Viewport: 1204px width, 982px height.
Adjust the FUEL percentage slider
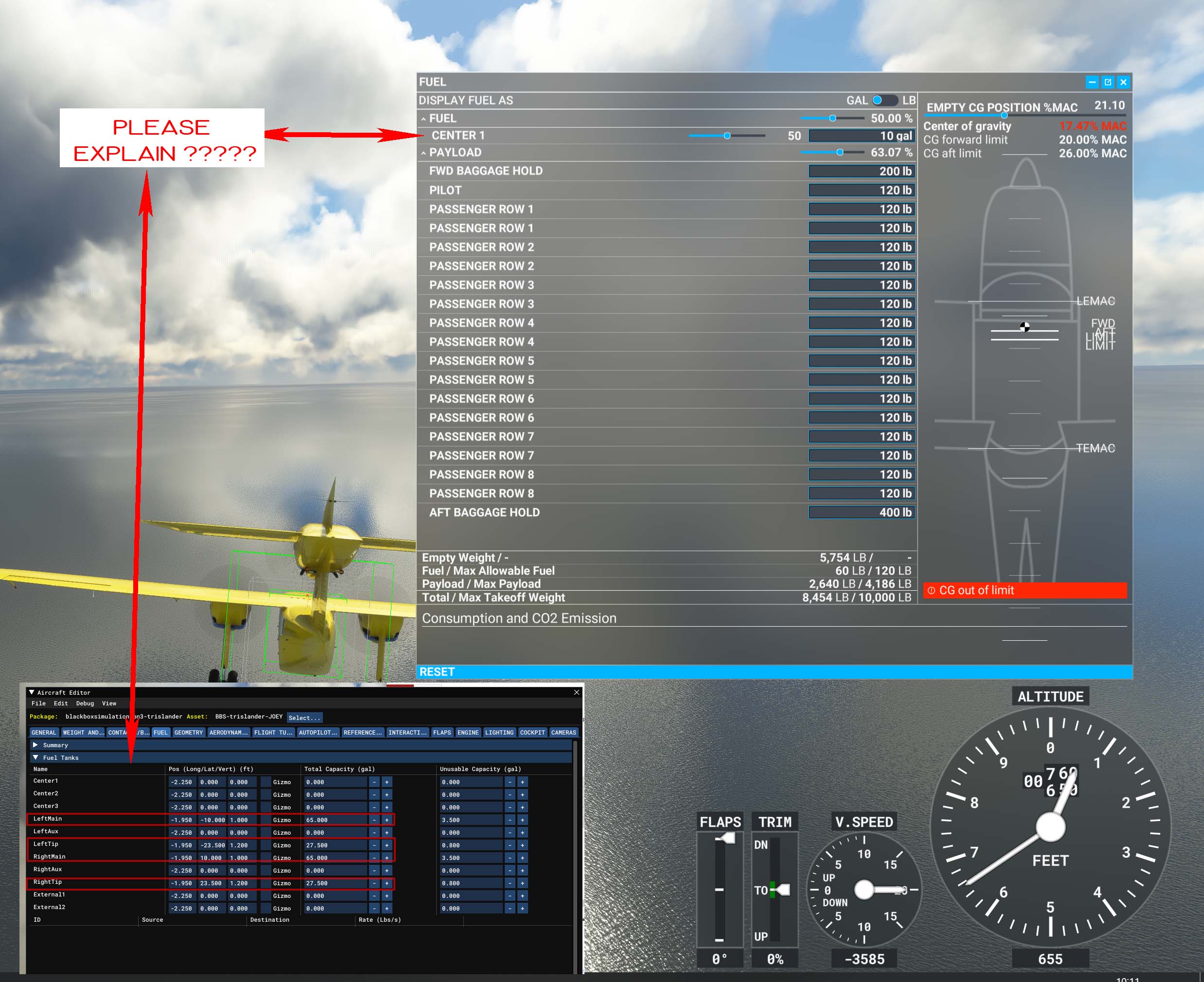[832, 118]
